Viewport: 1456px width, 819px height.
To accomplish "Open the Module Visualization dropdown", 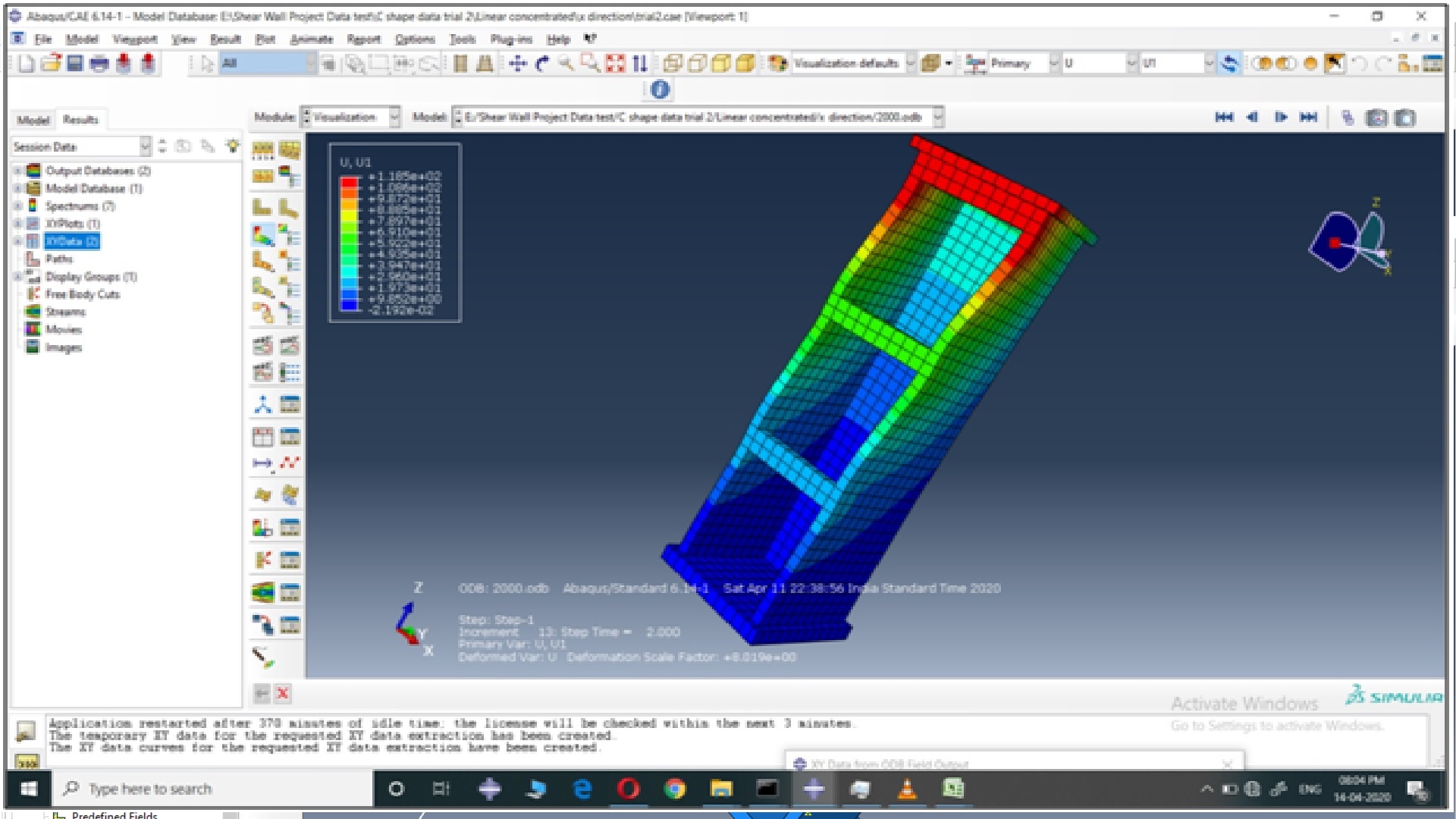I will [x=394, y=118].
